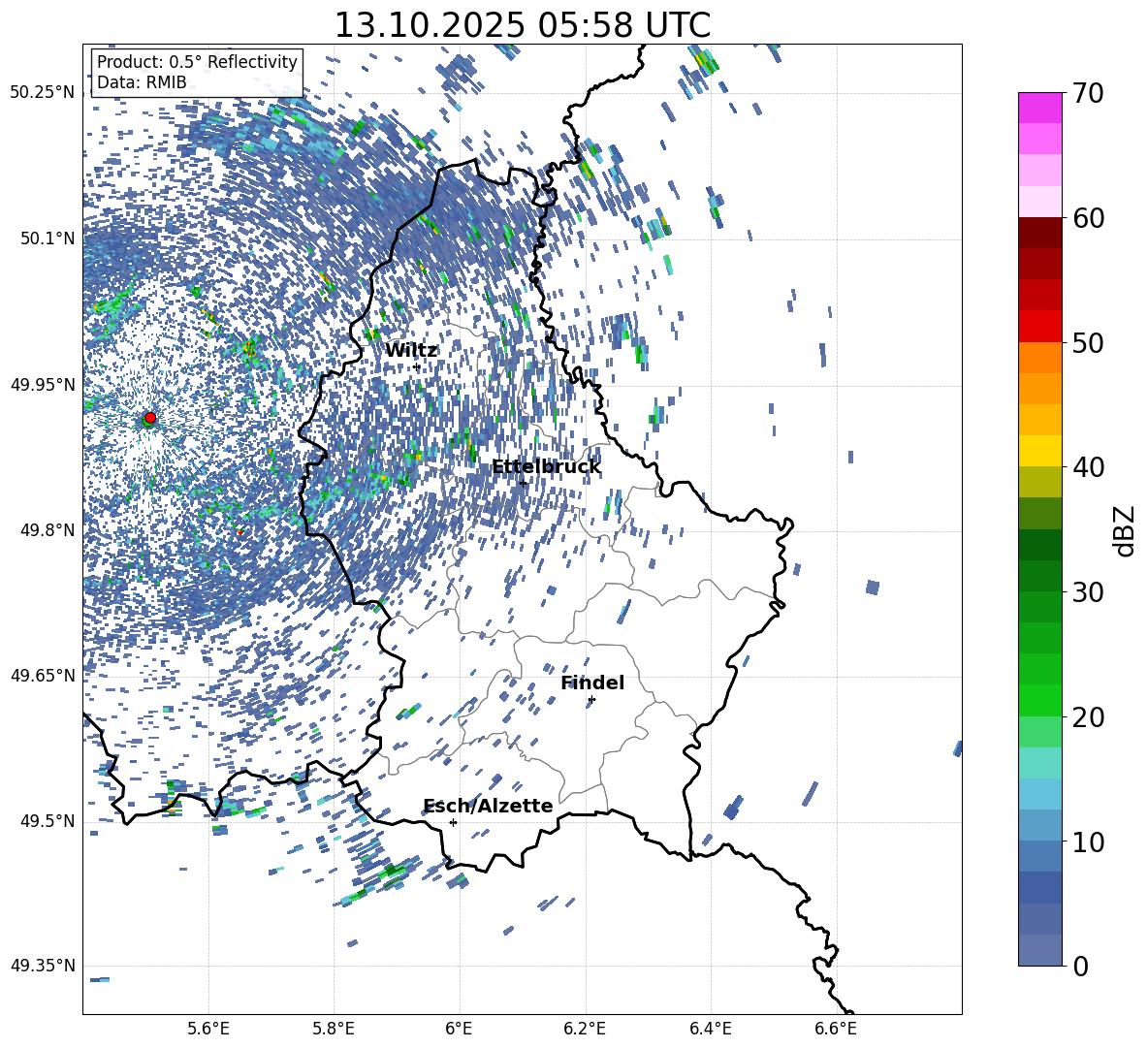This screenshot has height=1048, width=1148.
Task: Click the 6°E longitude tick label
Action: click(459, 1030)
